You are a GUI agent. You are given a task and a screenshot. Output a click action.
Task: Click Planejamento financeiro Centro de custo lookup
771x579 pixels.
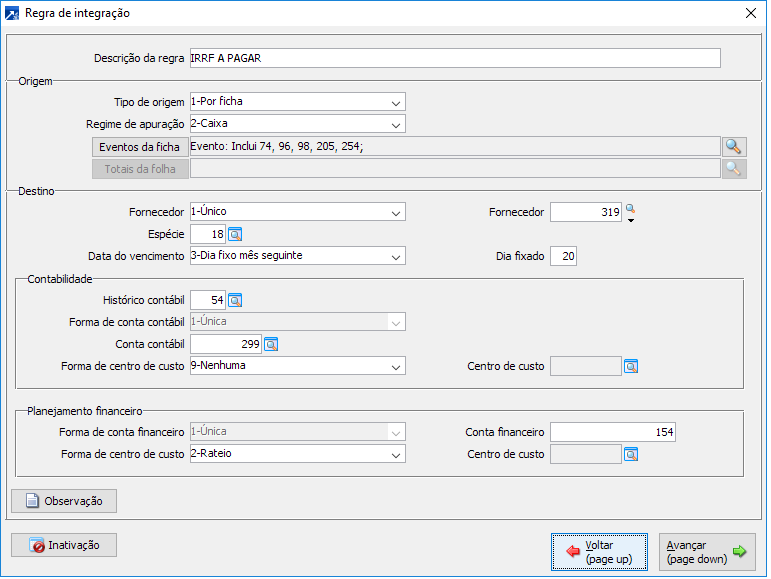631,454
